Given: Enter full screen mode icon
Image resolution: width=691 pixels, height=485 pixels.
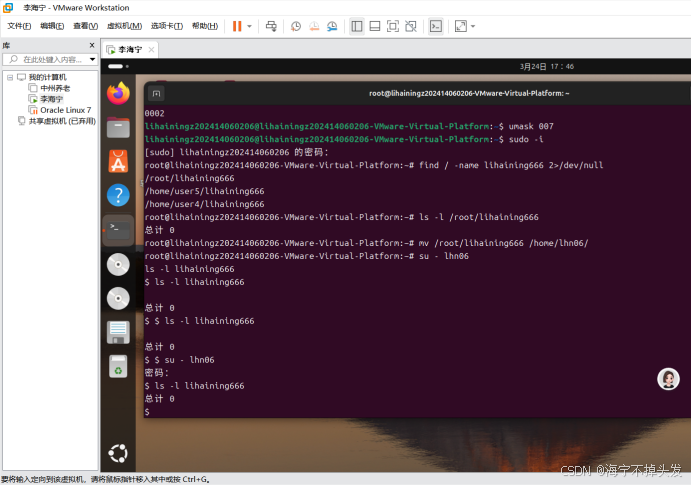Looking at the screenshot, I should coord(393,26).
